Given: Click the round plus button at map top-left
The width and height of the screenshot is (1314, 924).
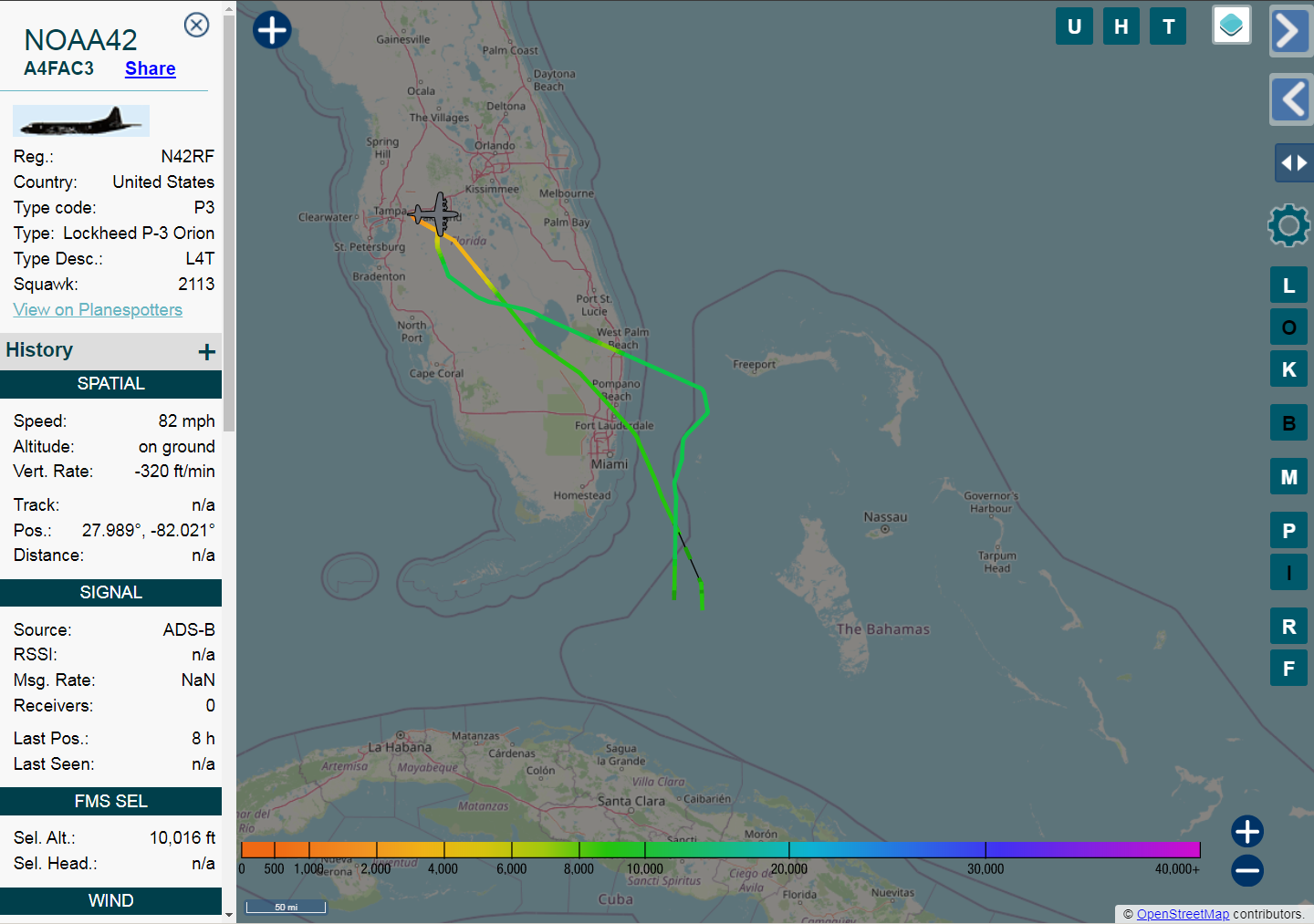Looking at the screenshot, I should (272, 30).
